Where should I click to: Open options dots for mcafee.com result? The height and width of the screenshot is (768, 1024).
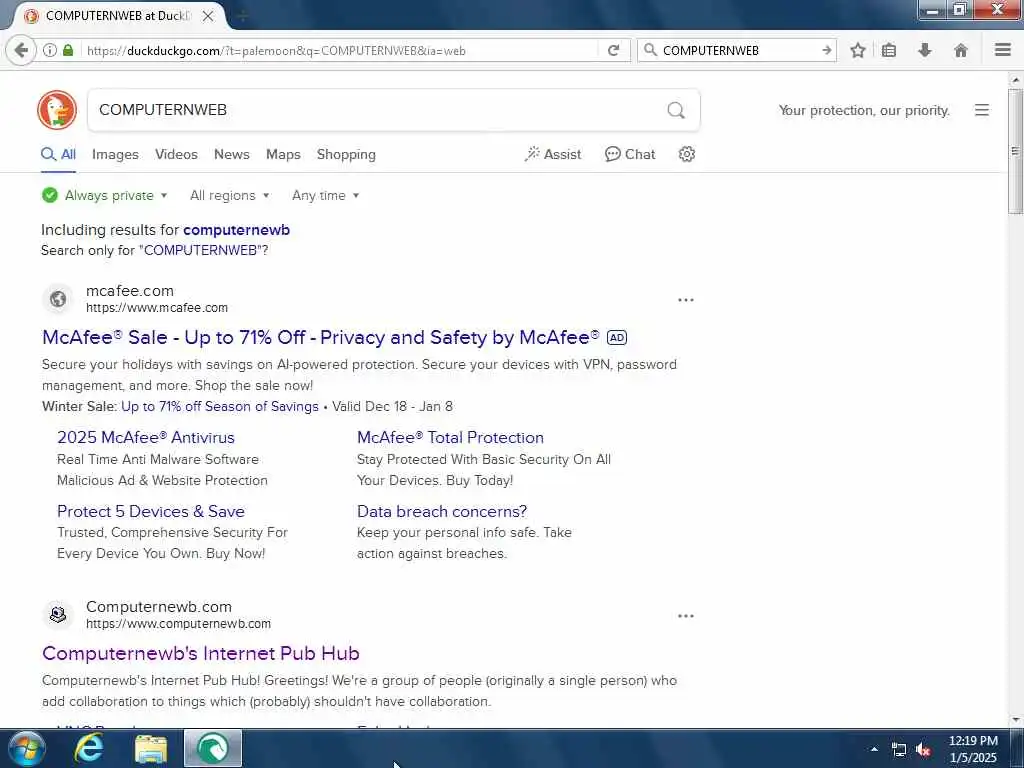686,300
